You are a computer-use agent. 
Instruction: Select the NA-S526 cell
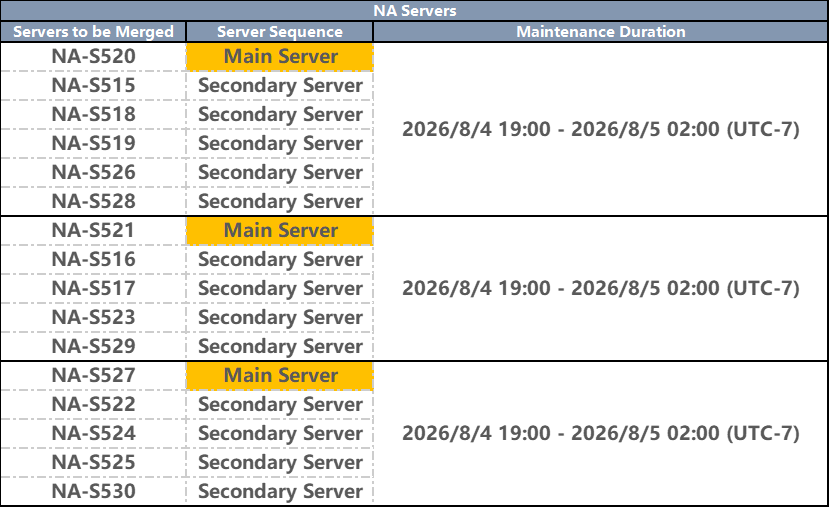click(x=93, y=173)
